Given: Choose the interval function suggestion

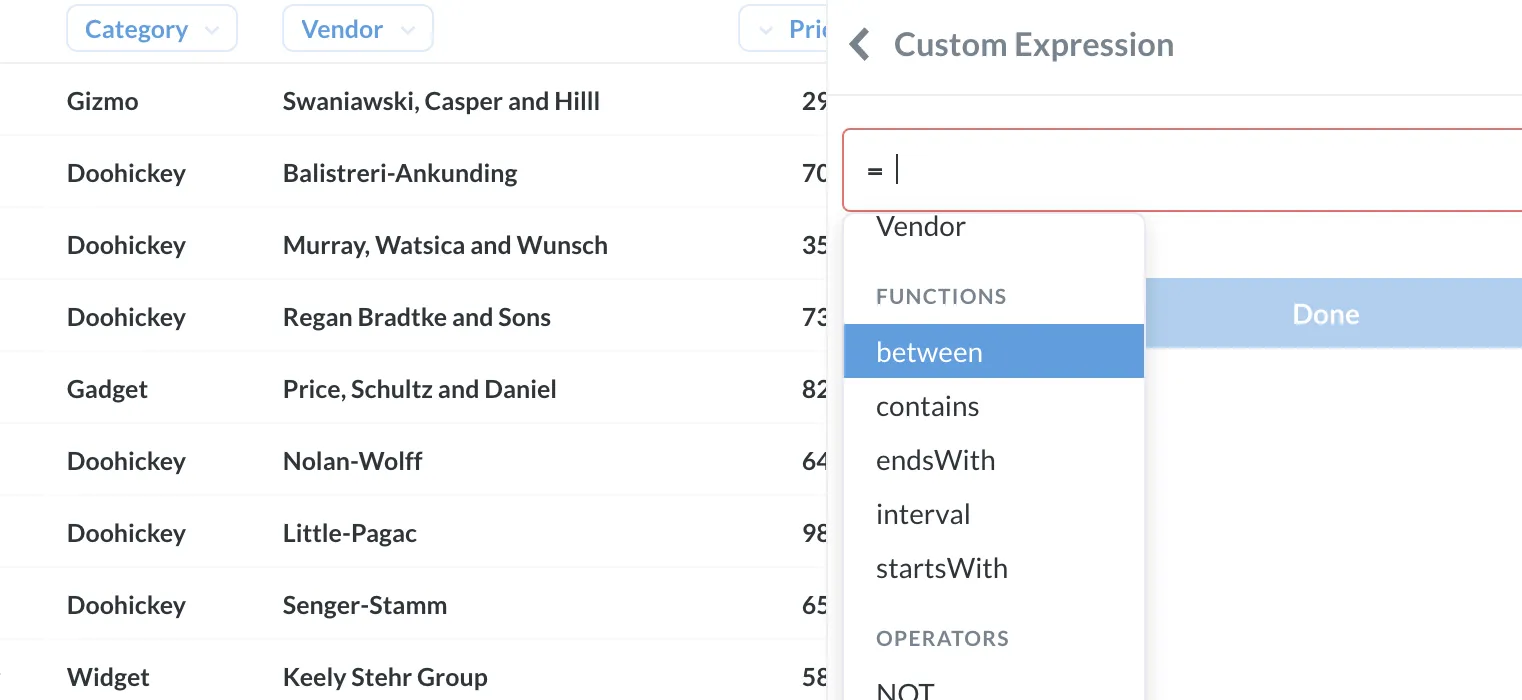Looking at the screenshot, I should pos(994,514).
